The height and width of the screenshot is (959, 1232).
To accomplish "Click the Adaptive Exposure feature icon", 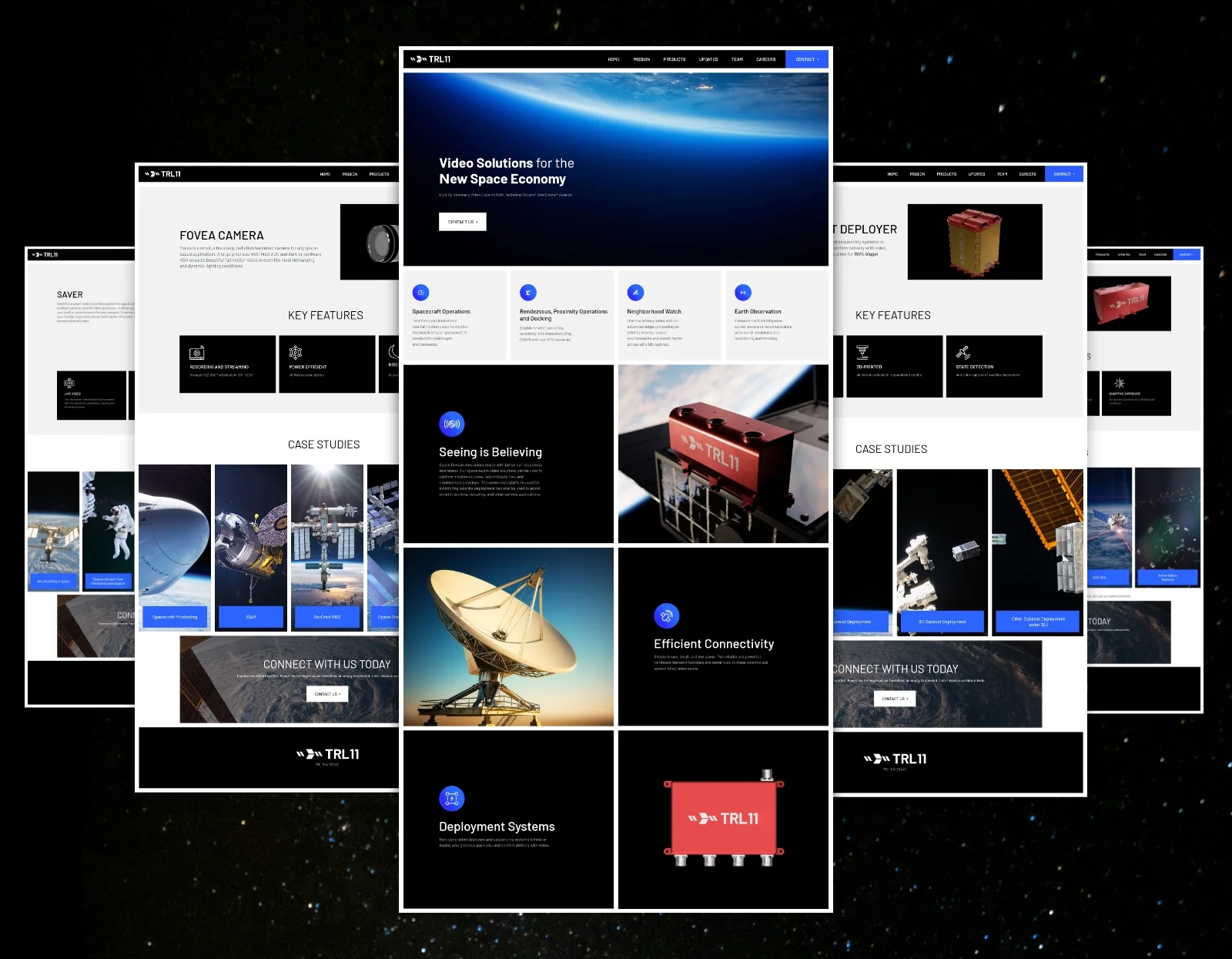I will [x=1120, y=383].
